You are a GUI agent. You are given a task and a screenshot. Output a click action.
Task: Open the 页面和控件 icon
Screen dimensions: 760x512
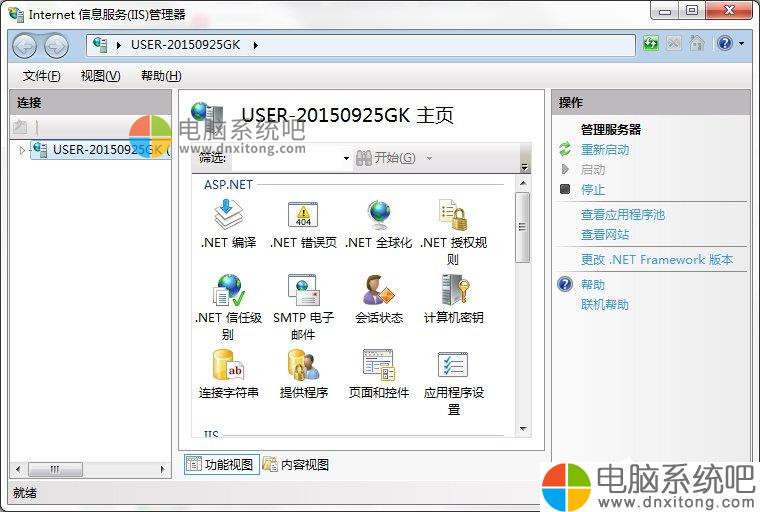pyautogui.click(x=379, y=365)
